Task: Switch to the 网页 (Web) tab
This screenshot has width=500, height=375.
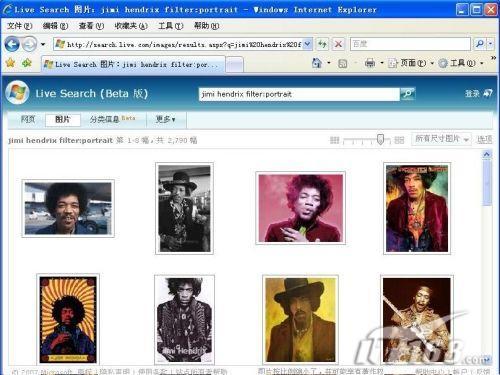Action: coord(28,119)
